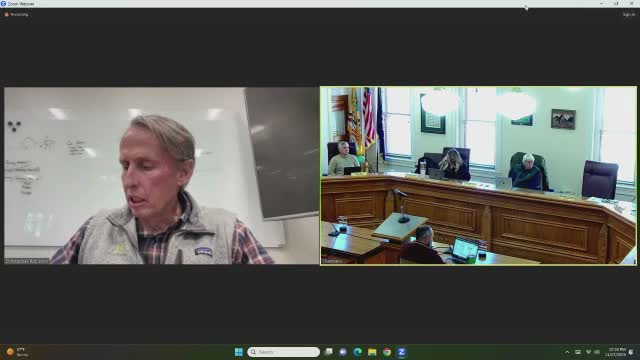Open the network status icon
Viewport: 640px width, 360px height.
pyautogui.click(x=588, y=352)
